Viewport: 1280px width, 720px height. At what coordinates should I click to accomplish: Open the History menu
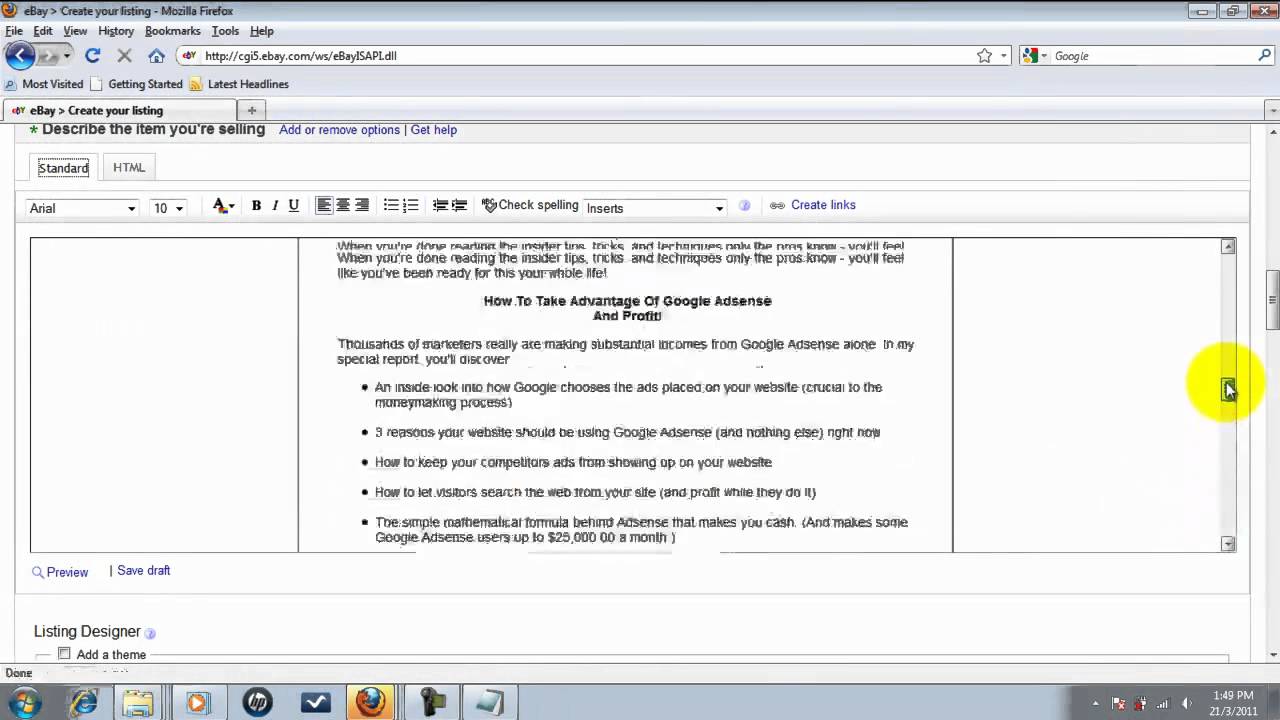[x=116, y=31]
